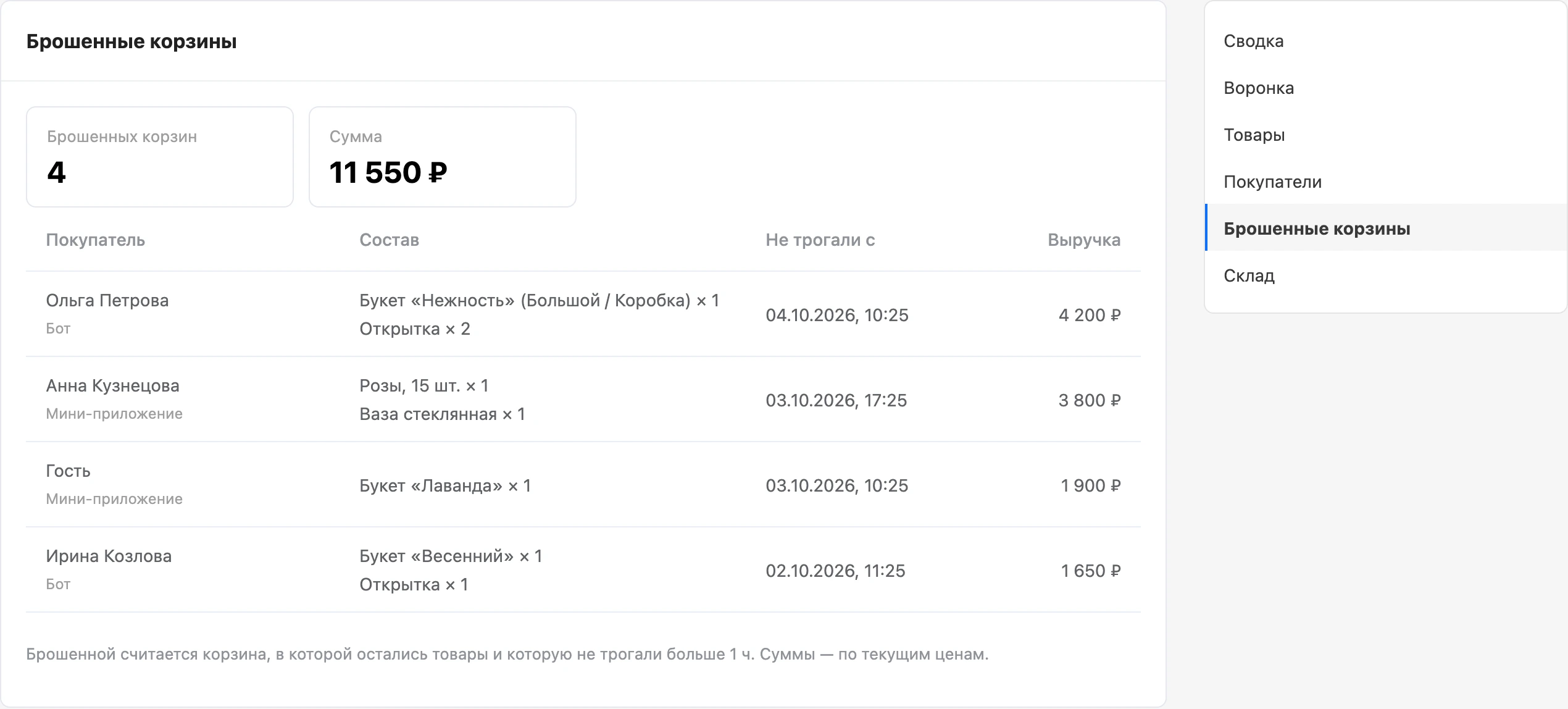
Task: Select the Брошенные корзины sidebar item
Action: [1386, 228]
